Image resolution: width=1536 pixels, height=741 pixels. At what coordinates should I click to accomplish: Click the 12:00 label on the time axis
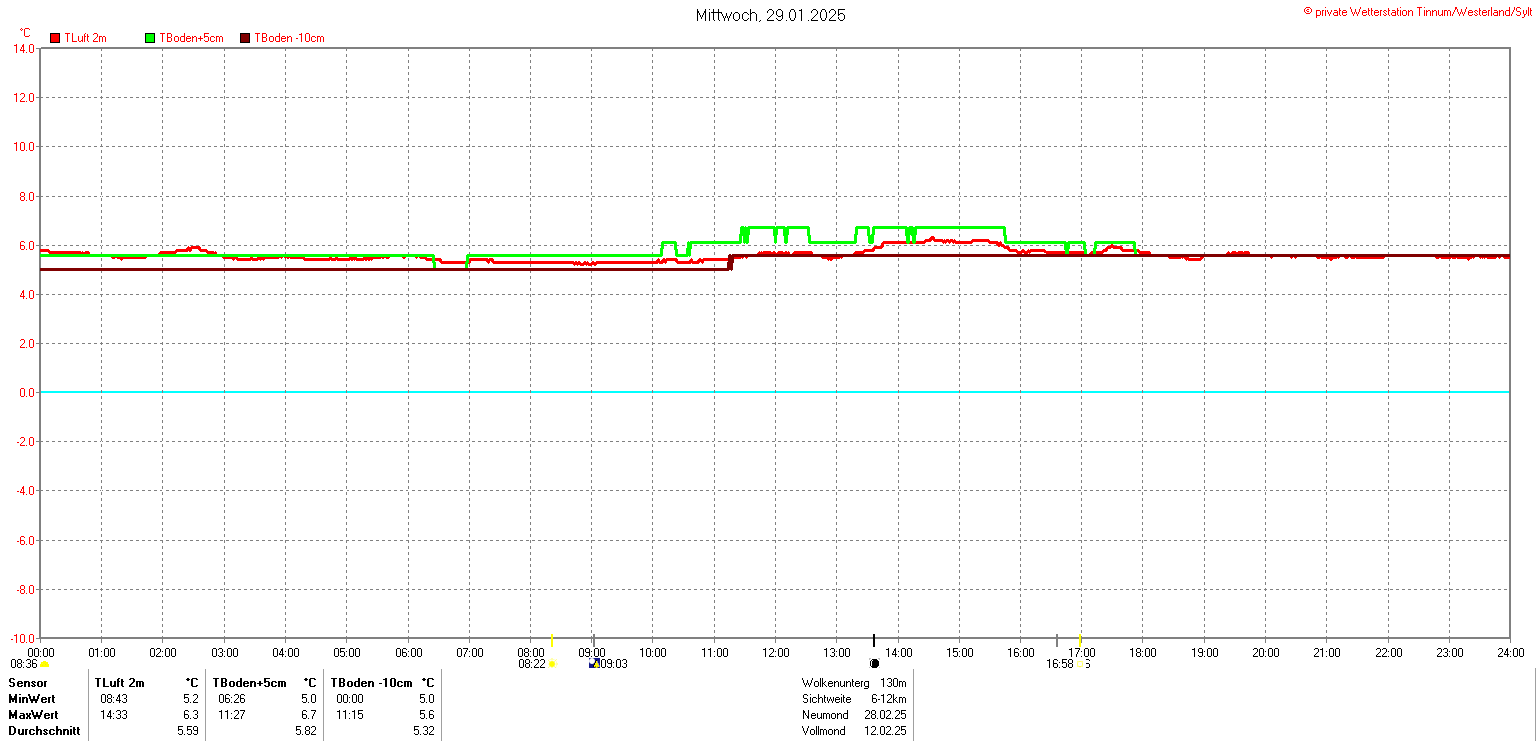click(x=776, y=653)
